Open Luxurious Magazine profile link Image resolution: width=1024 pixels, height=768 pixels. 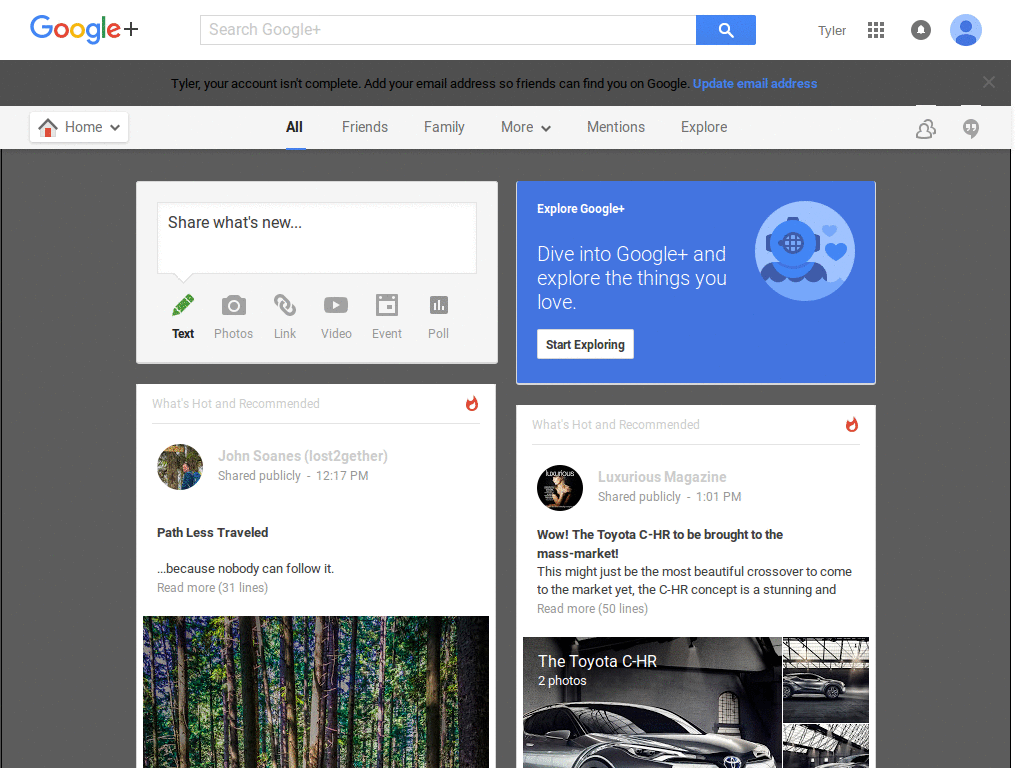(x=662, y=477)
